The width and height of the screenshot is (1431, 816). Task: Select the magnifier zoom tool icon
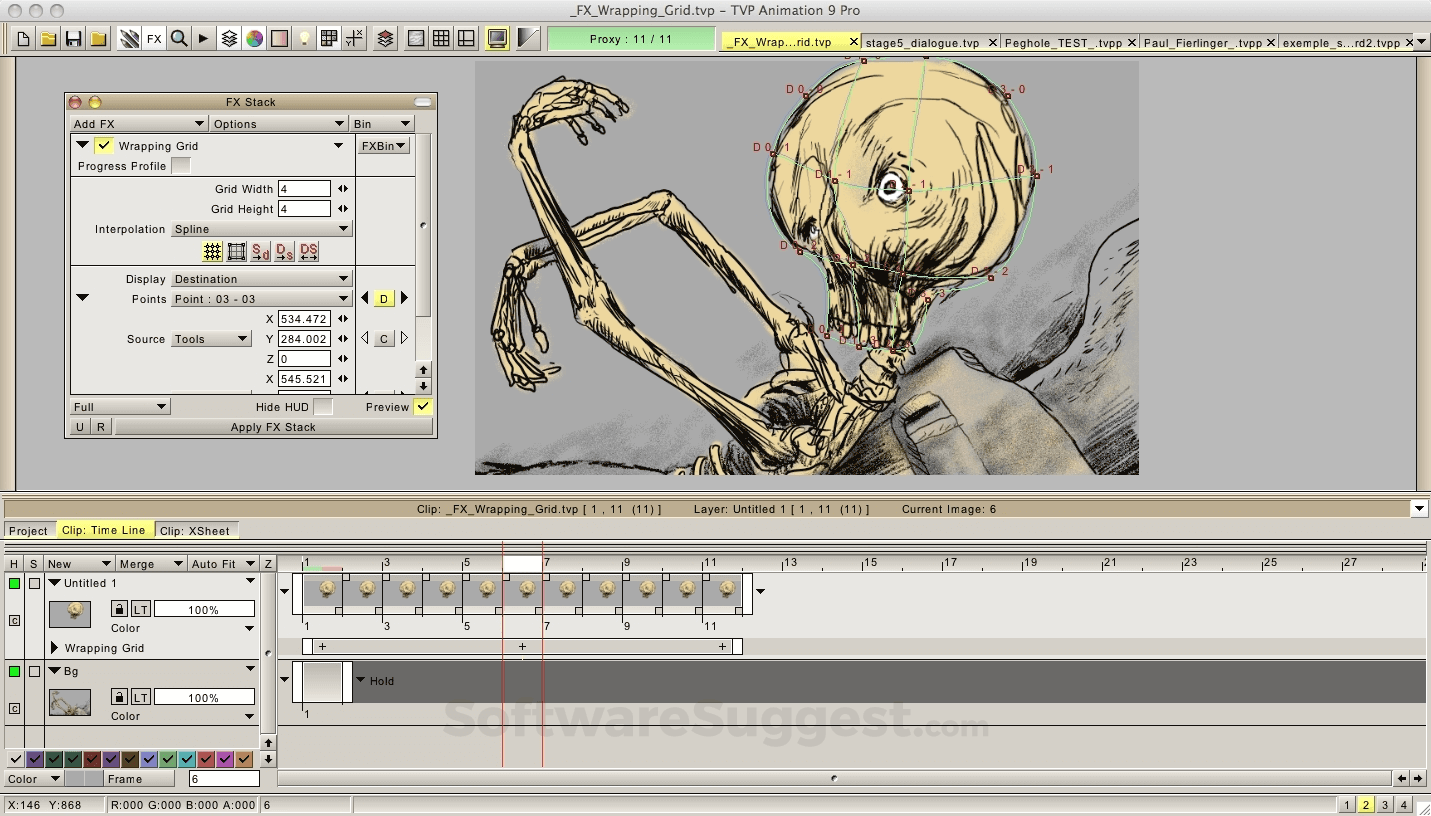[179, 39]
